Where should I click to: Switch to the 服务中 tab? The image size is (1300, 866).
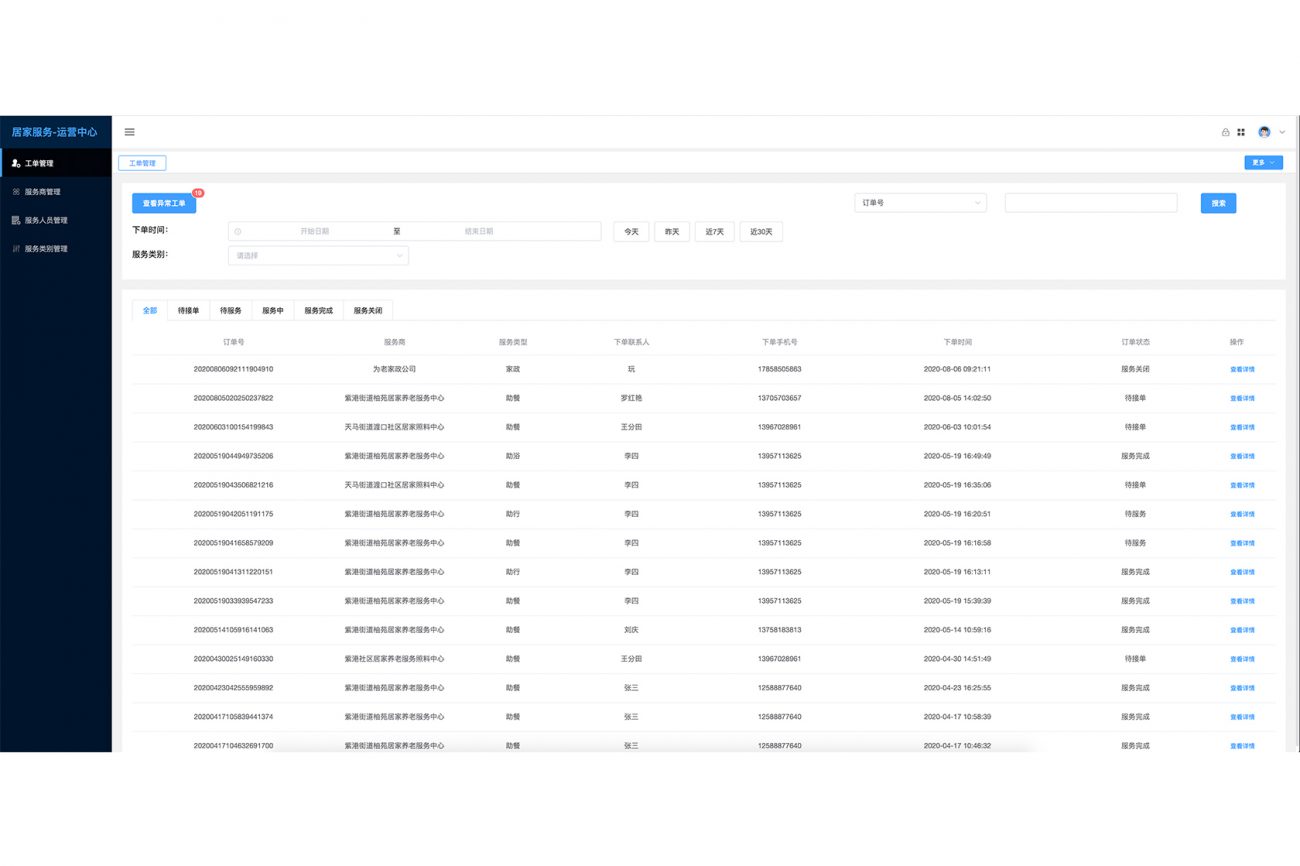[273, 311]
